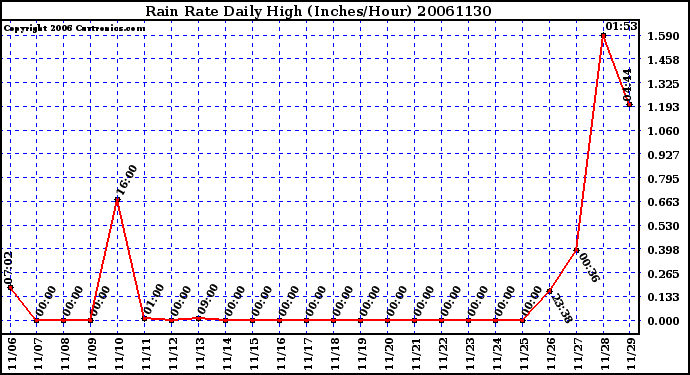Click the '07:02' time annotation
The image size is (690, 375).
(x=8, y=268)
